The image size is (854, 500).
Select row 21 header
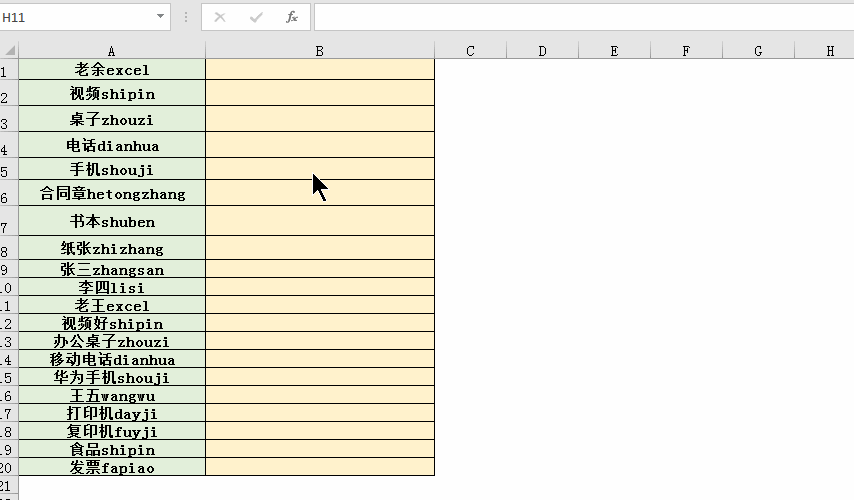pyautogui.click(x=9, y=485)
